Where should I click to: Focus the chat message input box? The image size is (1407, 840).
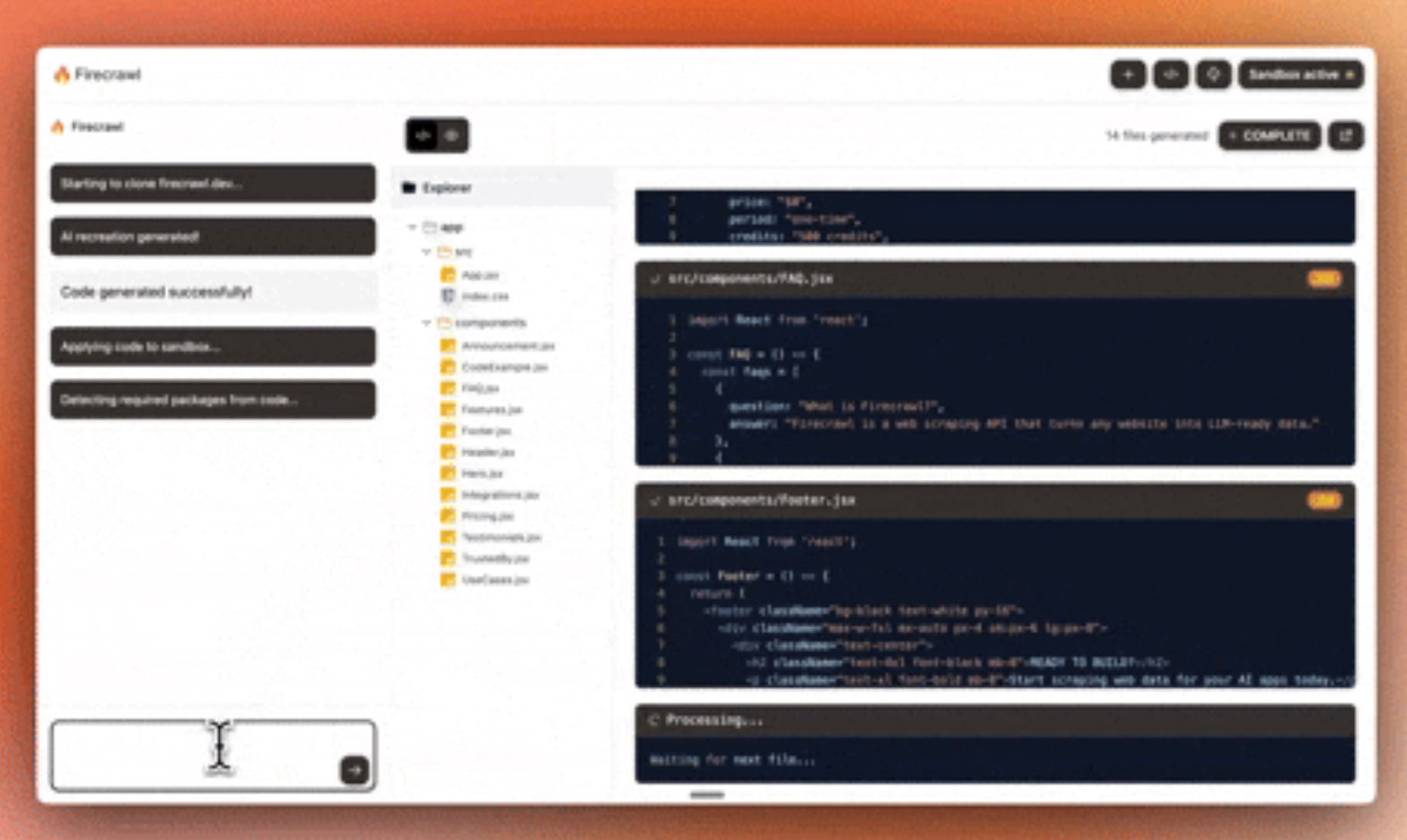(x=213, y=756)
